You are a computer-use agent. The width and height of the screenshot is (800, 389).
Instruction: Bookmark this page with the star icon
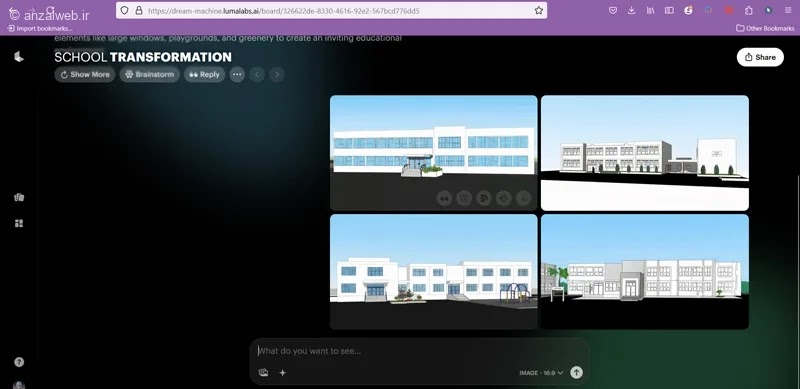539,10
